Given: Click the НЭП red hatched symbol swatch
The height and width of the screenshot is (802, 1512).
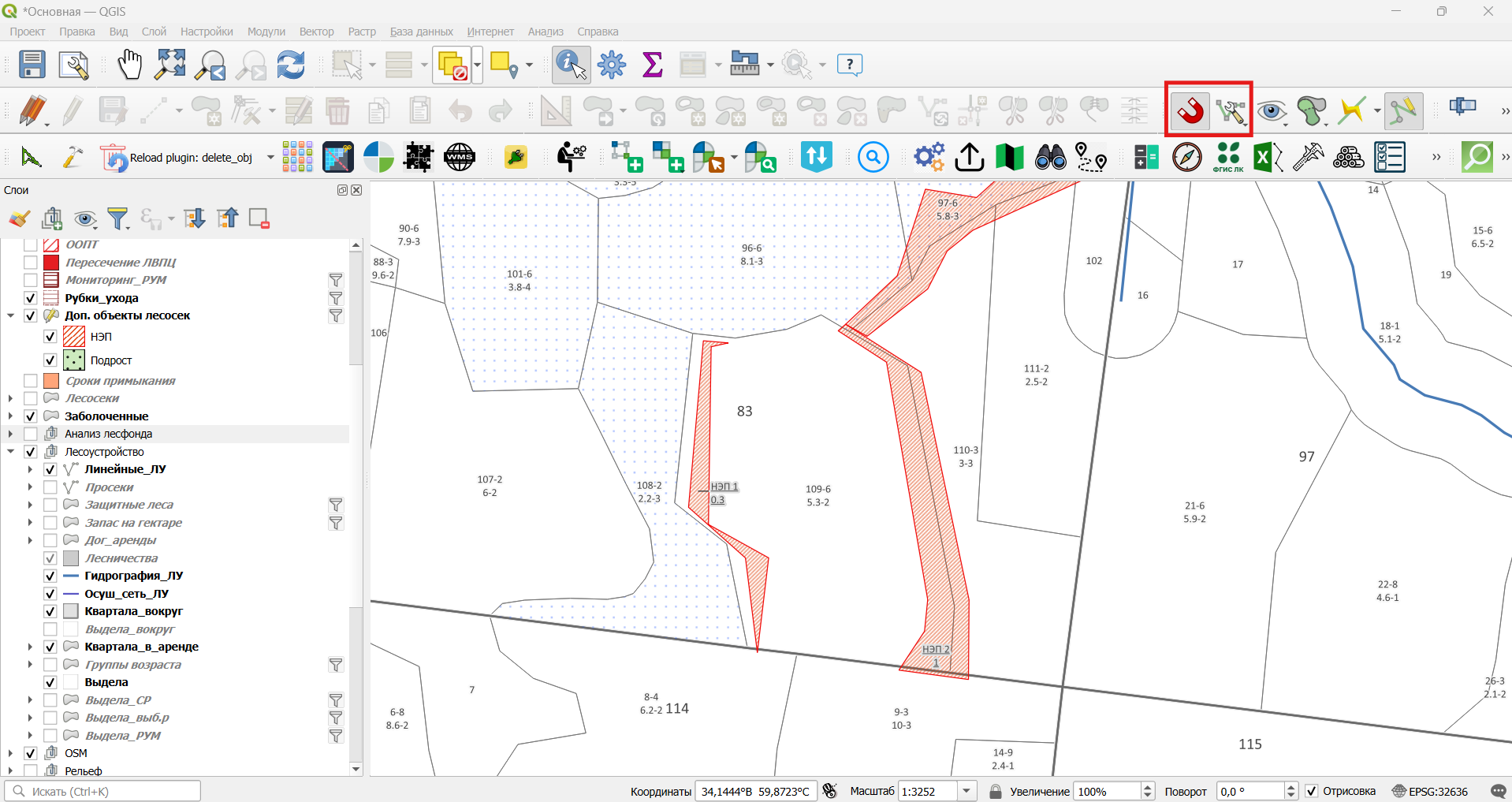Looking at the screenshot, I should tap(74, 336).
